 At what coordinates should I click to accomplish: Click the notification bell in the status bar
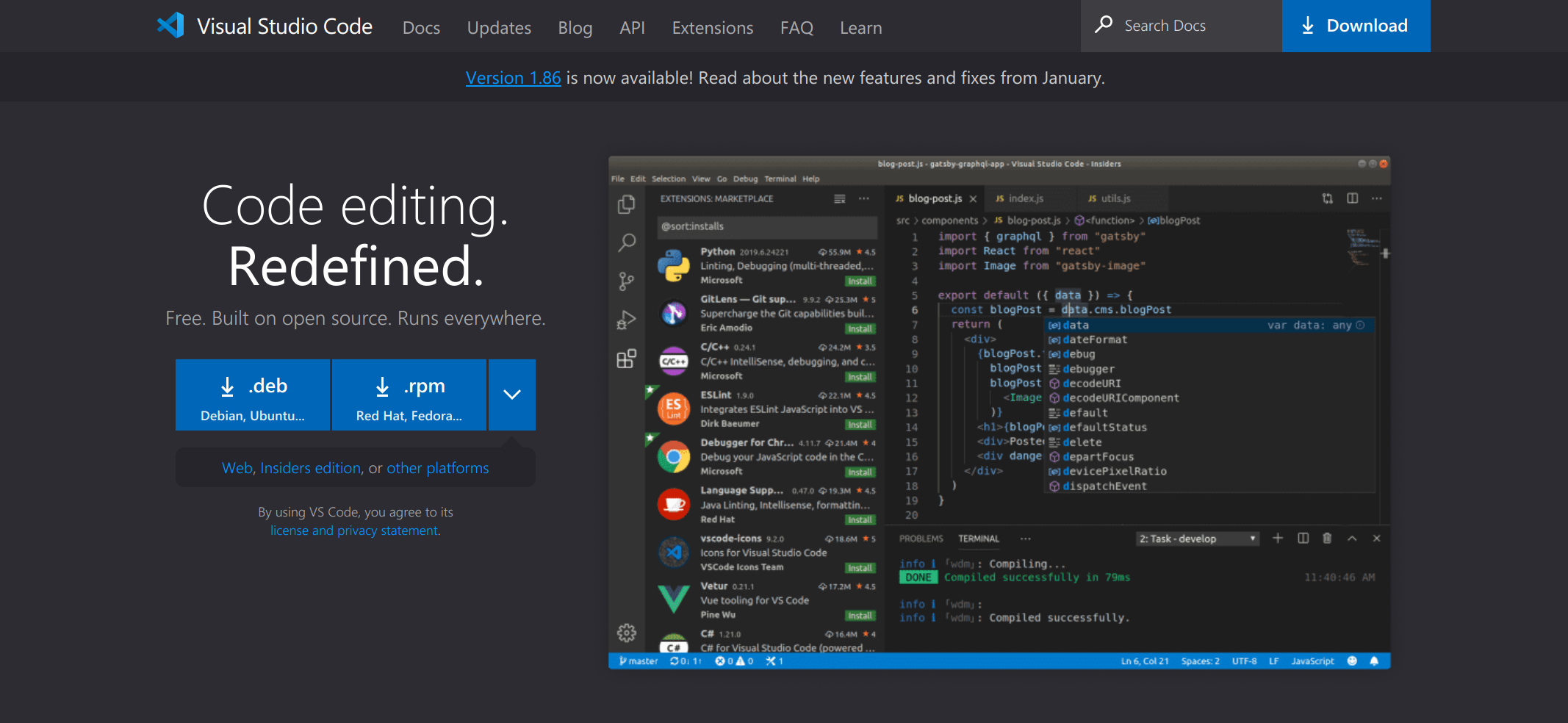click(x=1374, y=661)
